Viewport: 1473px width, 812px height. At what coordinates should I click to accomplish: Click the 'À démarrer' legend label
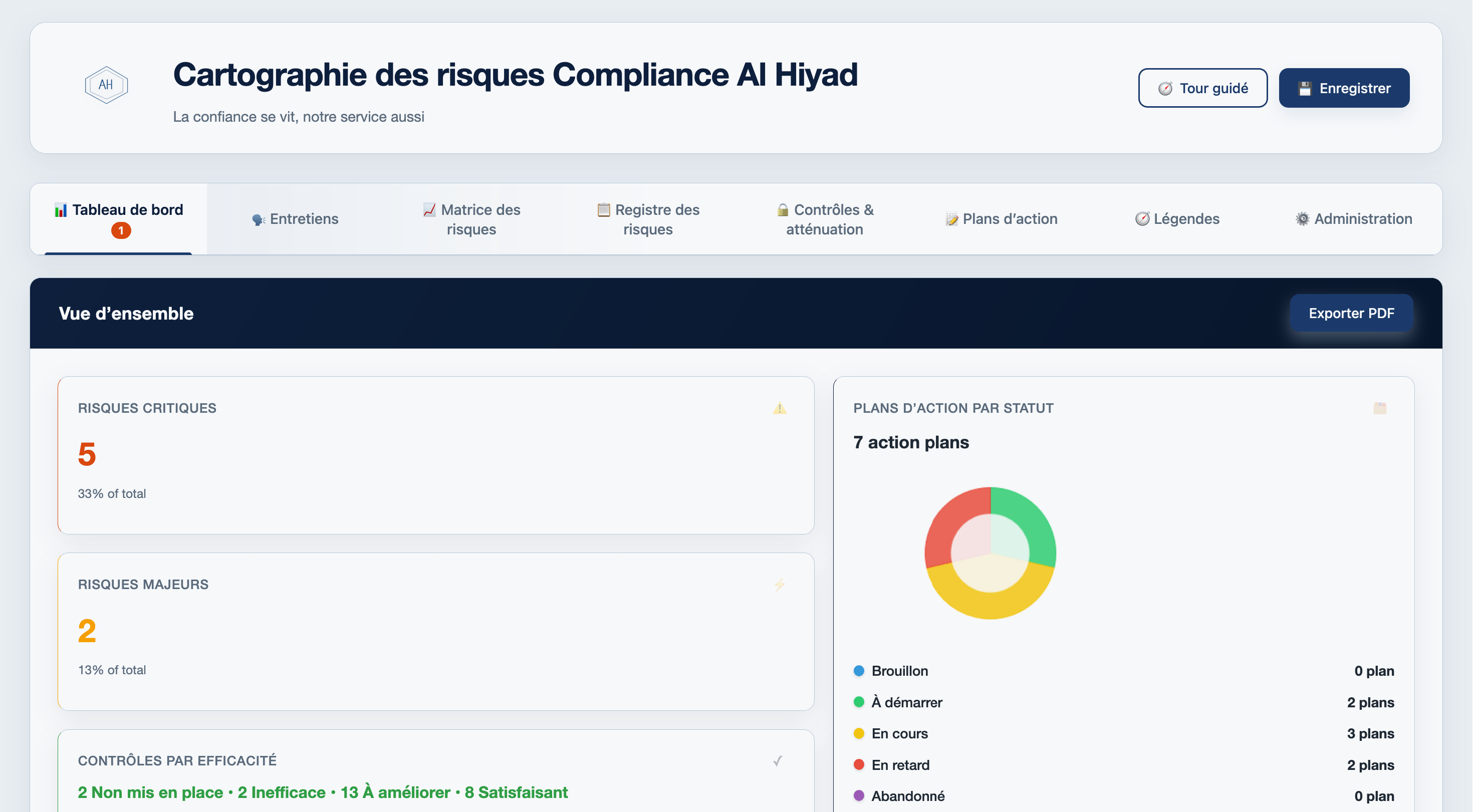(x=907, y=702)
